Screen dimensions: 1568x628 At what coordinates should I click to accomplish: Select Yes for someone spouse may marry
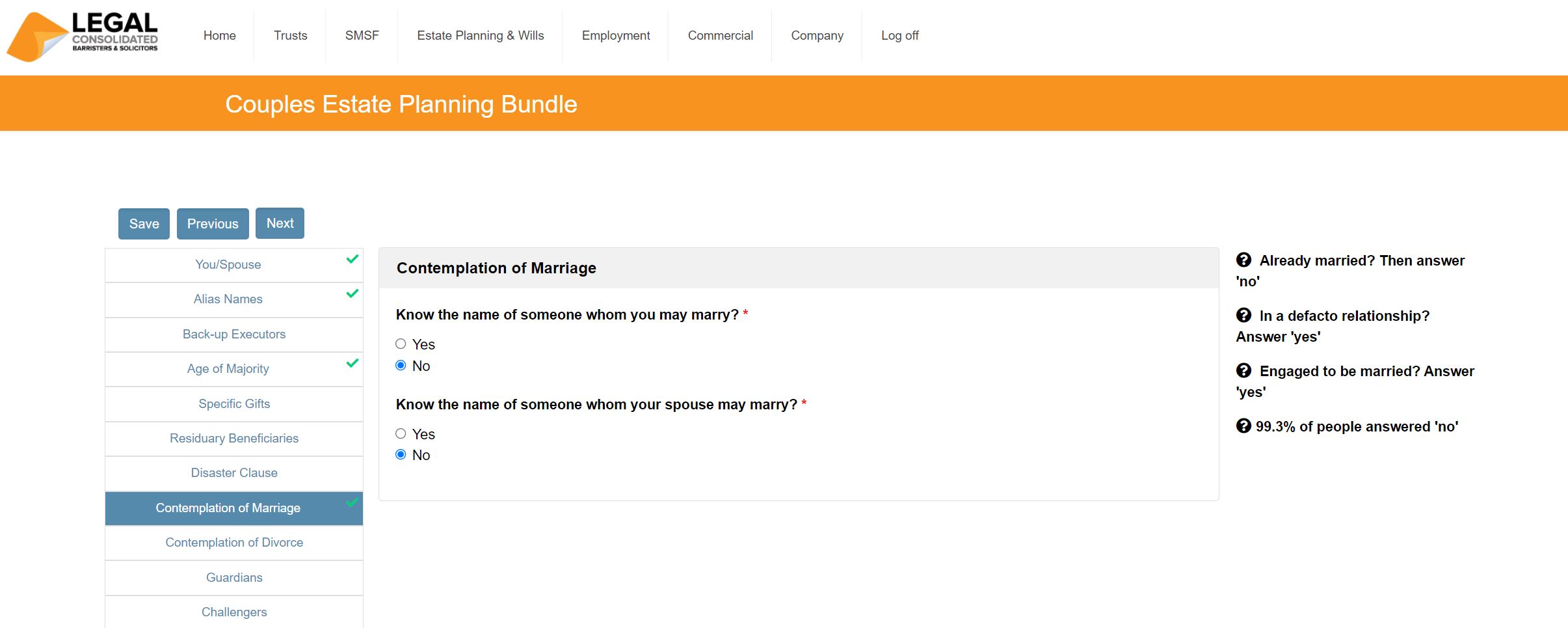(x=401, y=434)
